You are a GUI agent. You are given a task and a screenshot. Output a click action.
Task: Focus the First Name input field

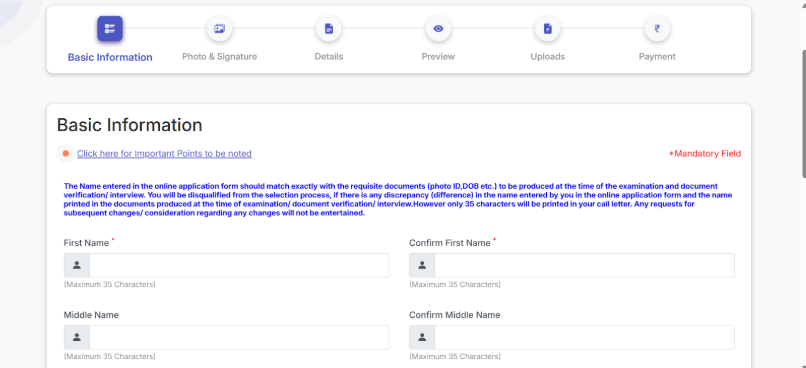click(x=239, y=265)
